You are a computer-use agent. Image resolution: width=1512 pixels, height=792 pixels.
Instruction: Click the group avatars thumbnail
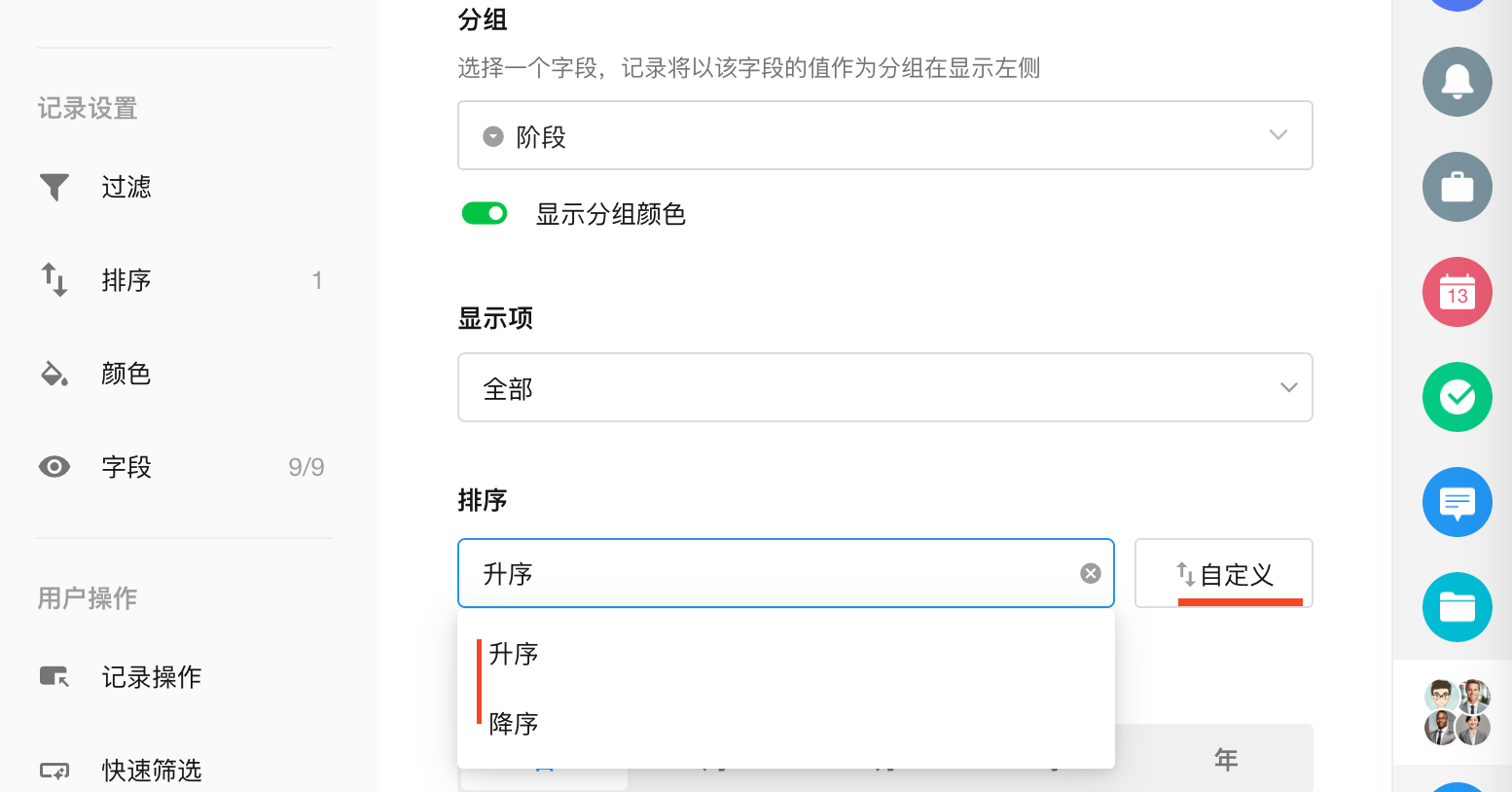point(1457,712)
